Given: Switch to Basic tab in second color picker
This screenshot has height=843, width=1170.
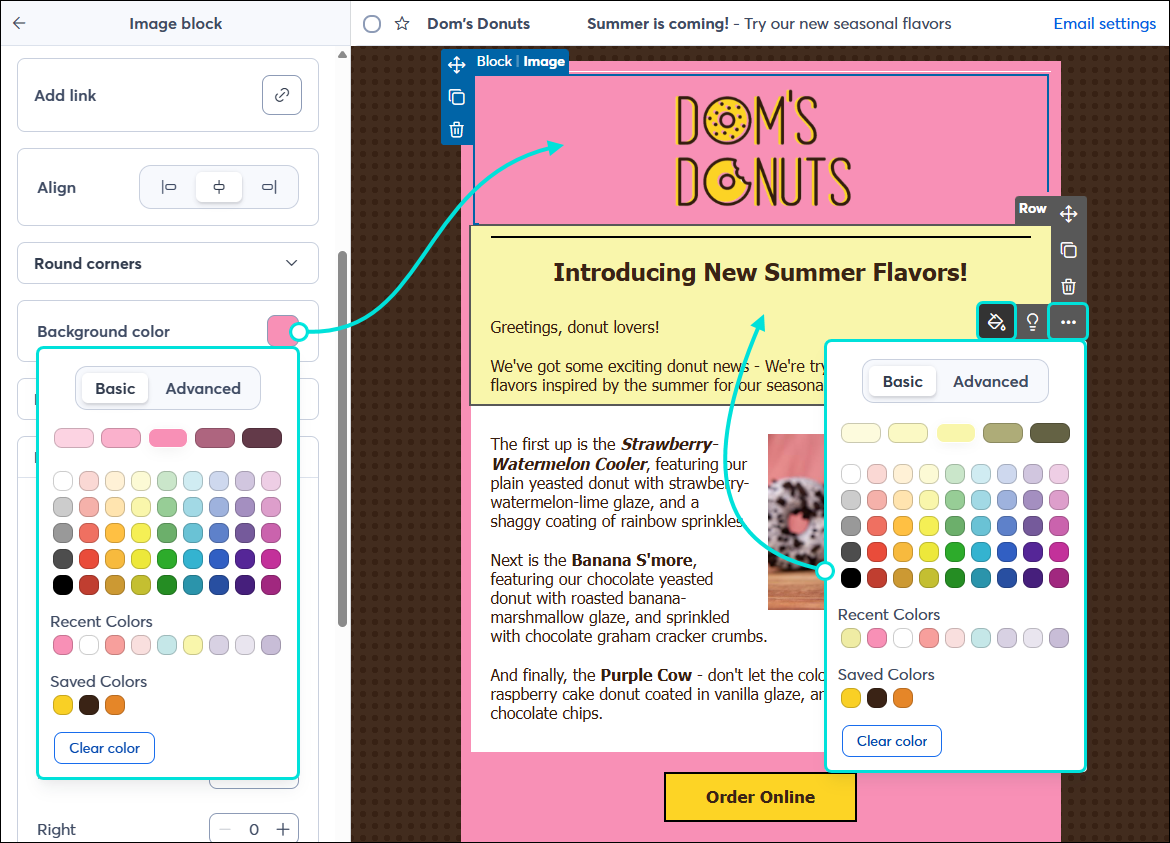Looking at the screenshot, I should pyautogui.click(x=903, y=381).
